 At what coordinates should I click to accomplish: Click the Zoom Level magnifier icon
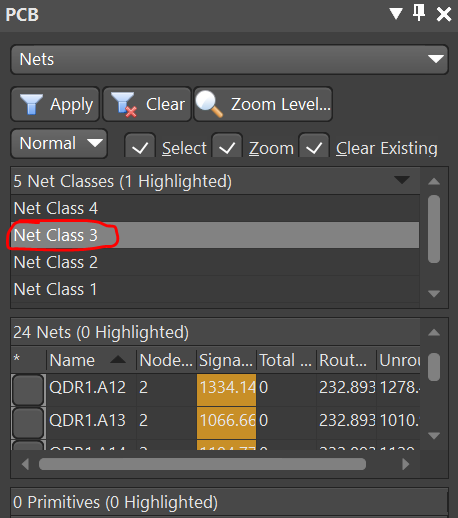pos(209,104)
